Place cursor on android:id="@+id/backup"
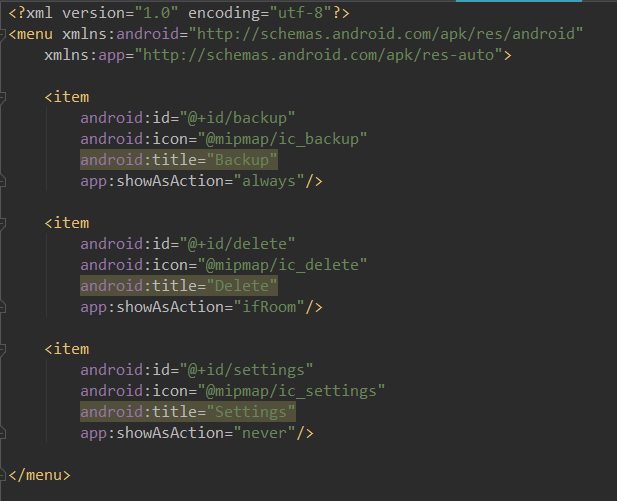This screenshot has height=501, width=617. (188, 118)
